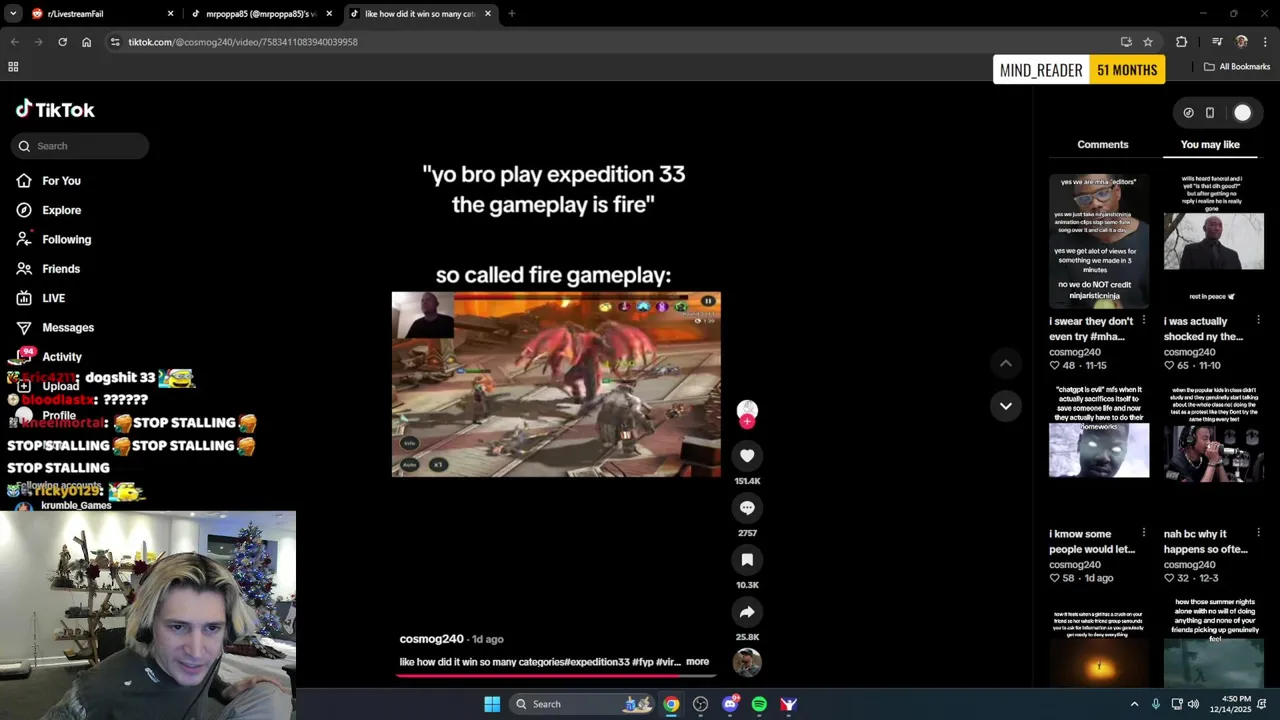Open comments via speech bubble icon

tap(747, 507)
